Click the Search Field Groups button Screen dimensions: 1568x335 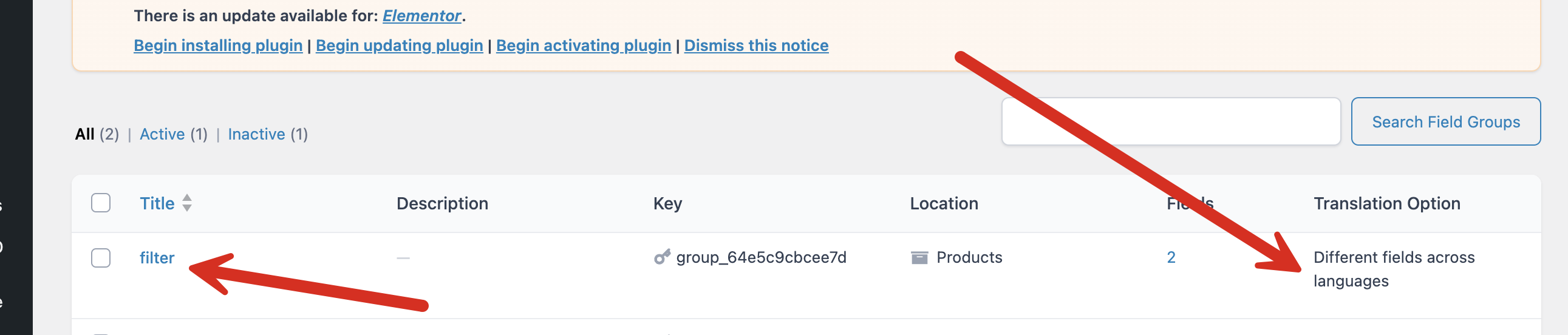tap(1446, 121)
